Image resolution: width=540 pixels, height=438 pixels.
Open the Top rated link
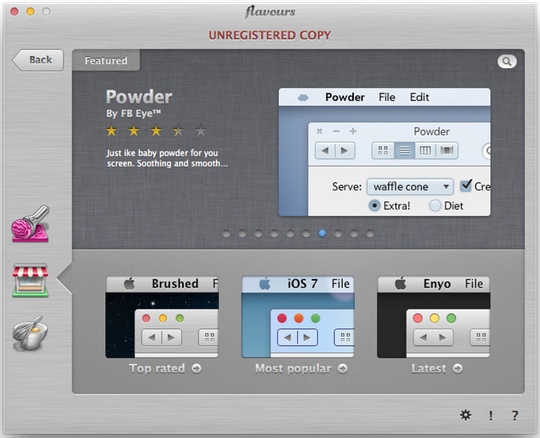165,369
